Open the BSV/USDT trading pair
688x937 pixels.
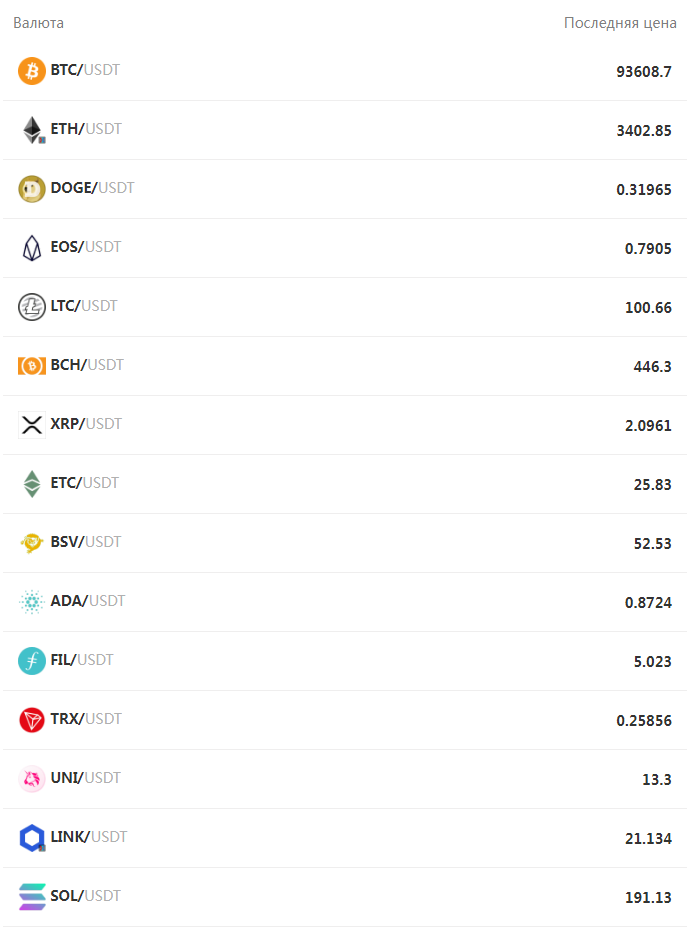click(85, 542)
